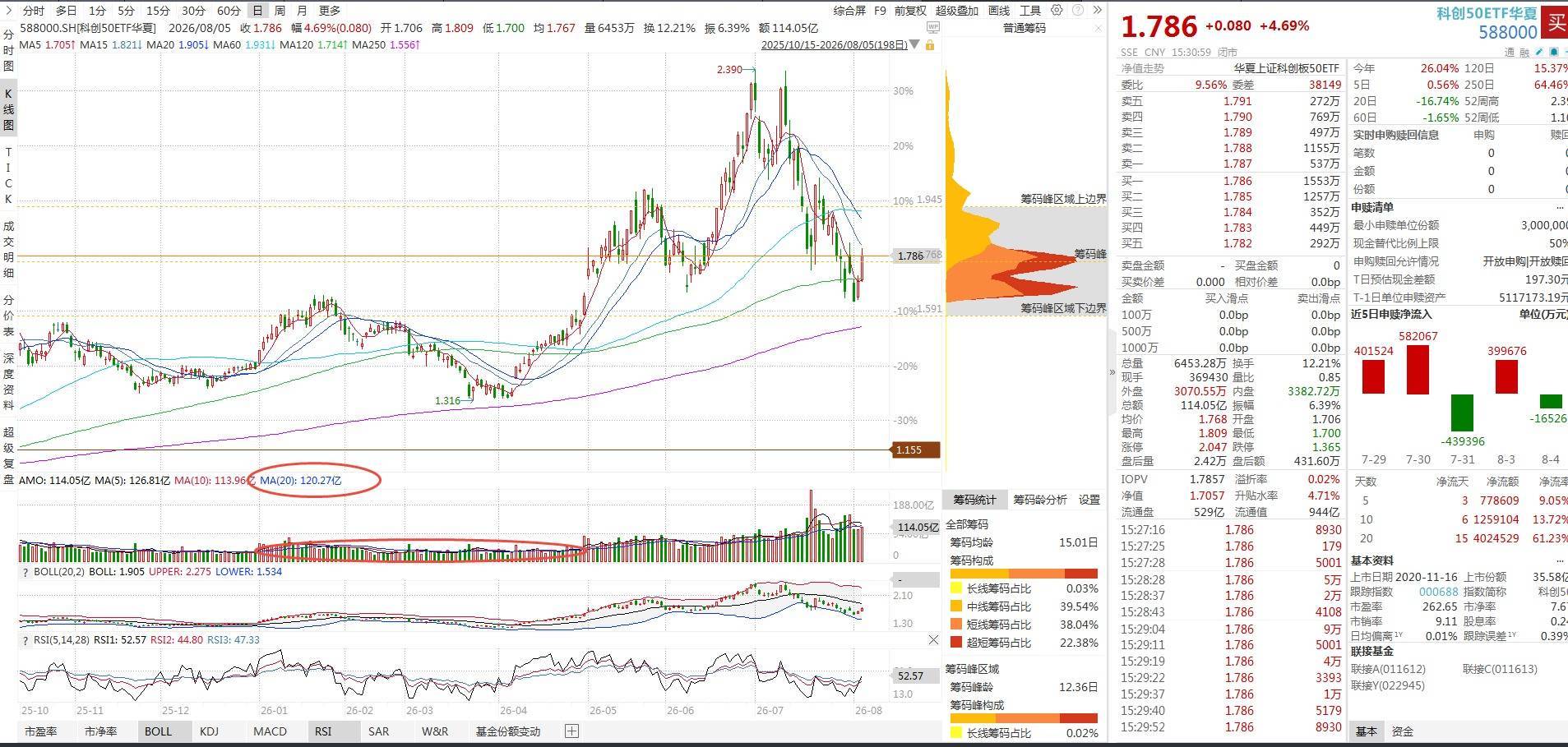Switch to 筹码龄分析 tab
Screen dimensions: 1568x747
[1040, 500]
